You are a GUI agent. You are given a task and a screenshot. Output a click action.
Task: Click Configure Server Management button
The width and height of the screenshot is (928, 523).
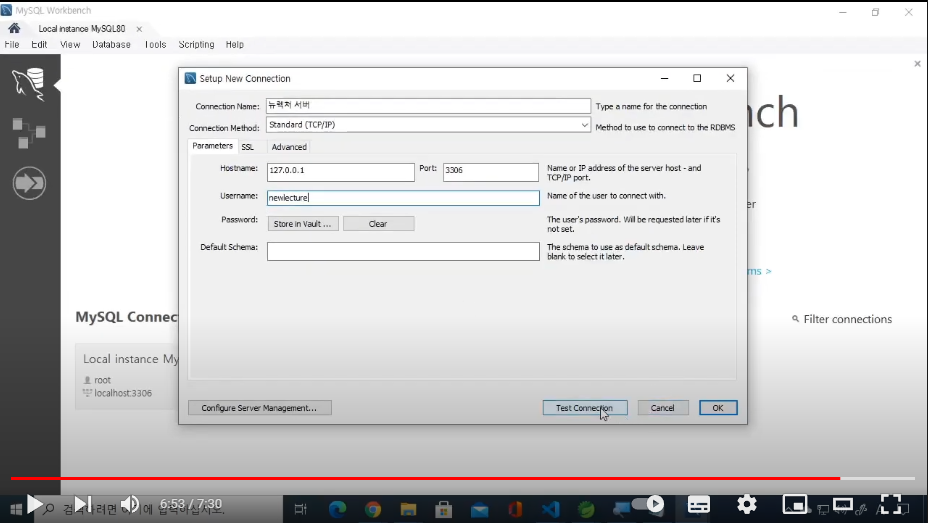click(259, 408)
